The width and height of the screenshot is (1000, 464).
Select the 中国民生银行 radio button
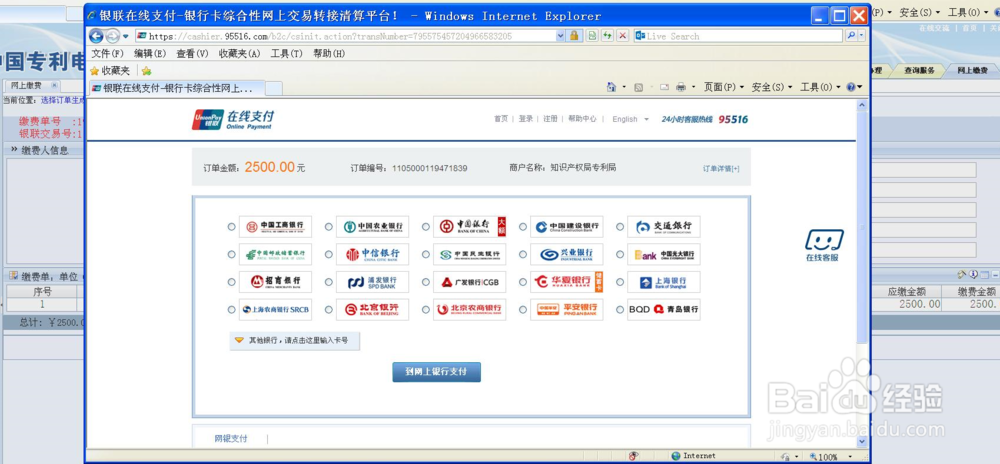[425, 254]
